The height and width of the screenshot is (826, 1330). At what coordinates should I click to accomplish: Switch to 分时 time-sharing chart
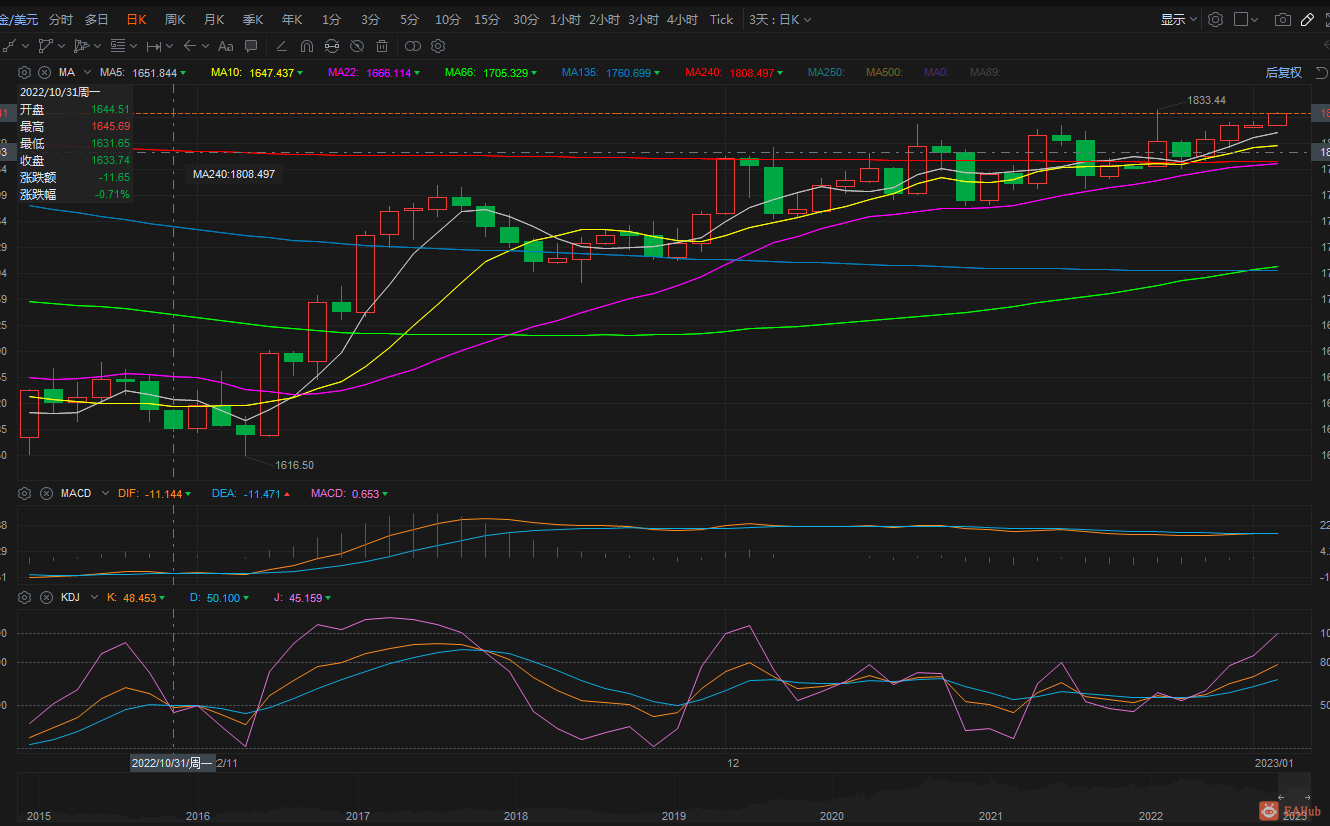point(61,19)
